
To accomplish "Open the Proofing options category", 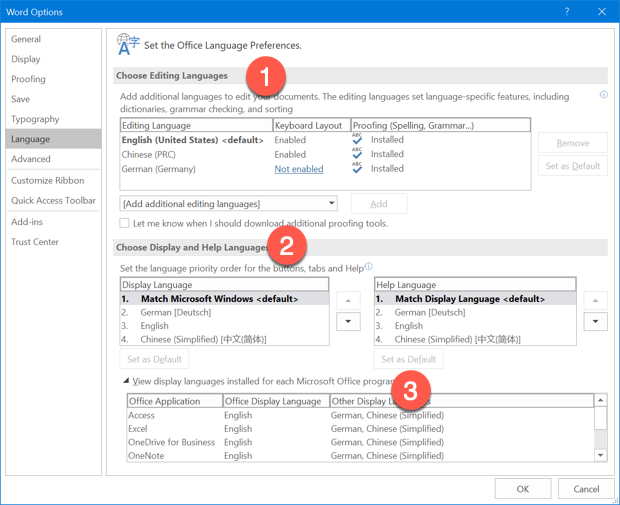I will click(28, 79).
